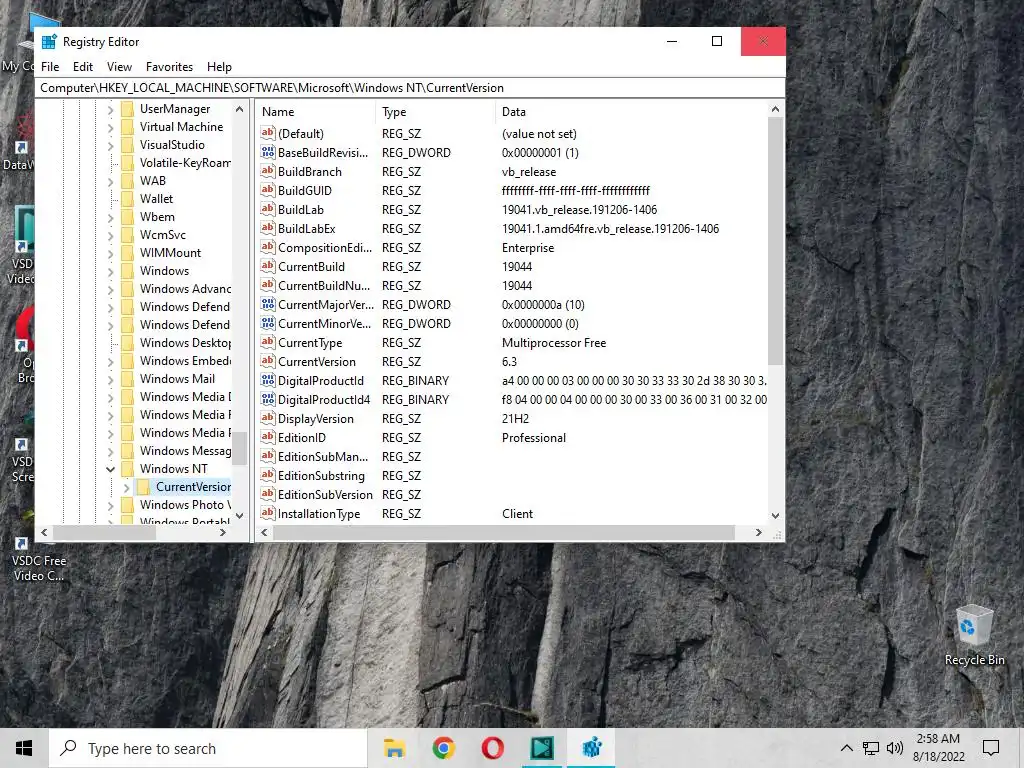Image resolution: width=1024 pixels, height=768 pixels.
Task: Open the View menu
Action: (120, 67)
